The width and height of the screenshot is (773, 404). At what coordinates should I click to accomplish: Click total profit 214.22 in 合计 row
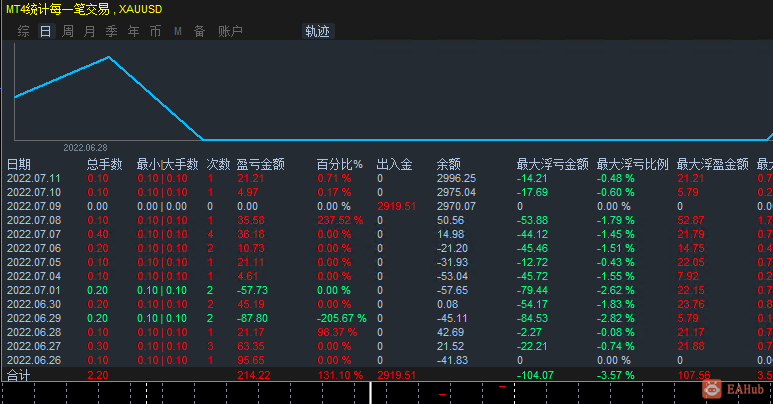click(254, 375)
